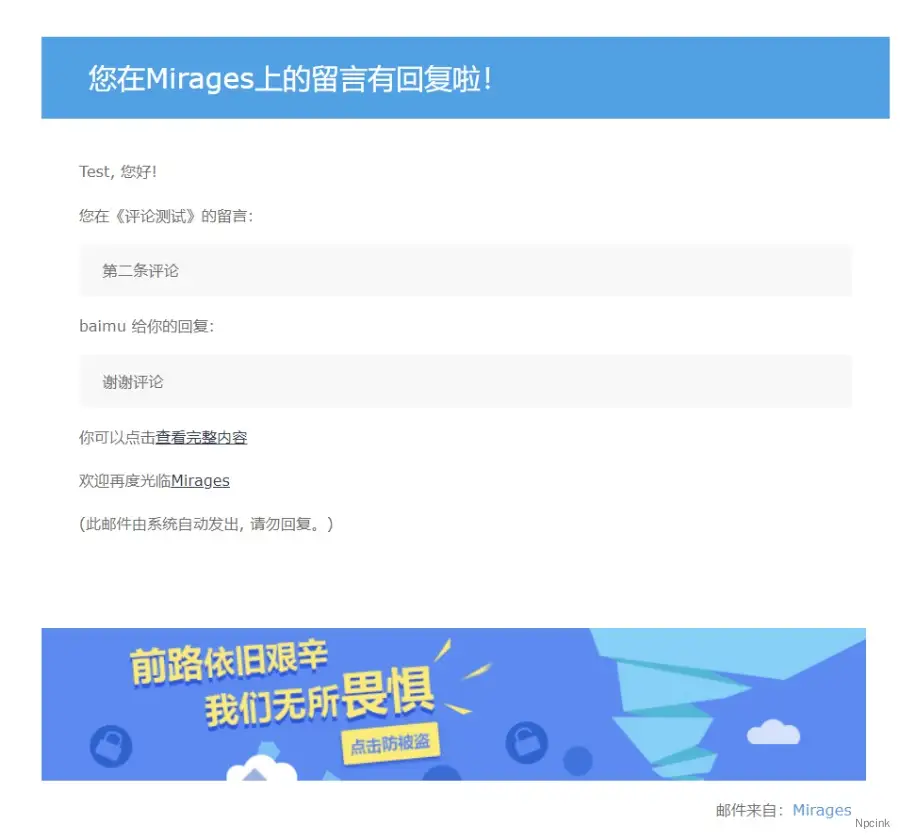This screenshot has height=839, width=900.
Task: Visit the 'Mirages' link in 欢迎再度光临 line
Action: tap(199, 480)
